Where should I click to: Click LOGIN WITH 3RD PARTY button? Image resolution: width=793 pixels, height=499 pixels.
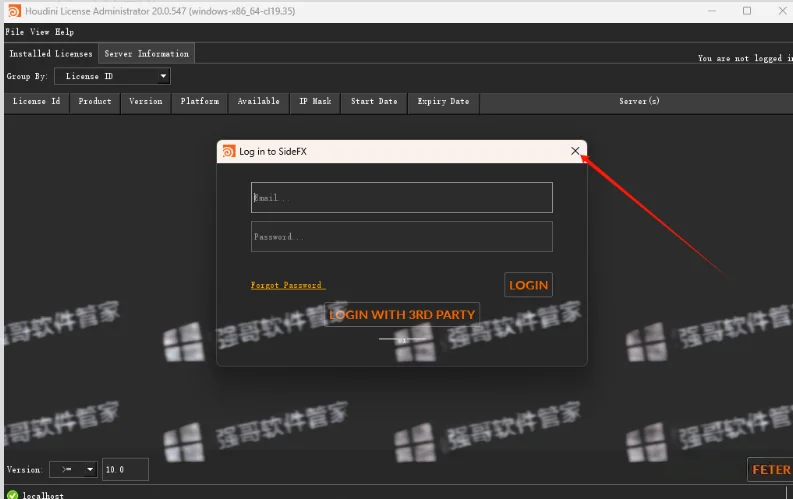[402, 314]
